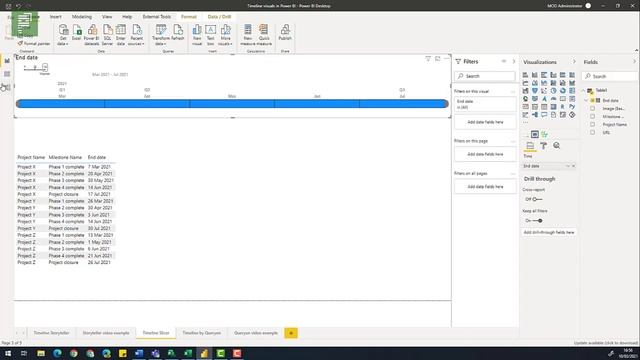Publish the report
This screenshot has width=640, height=360.
coord(285,33)
